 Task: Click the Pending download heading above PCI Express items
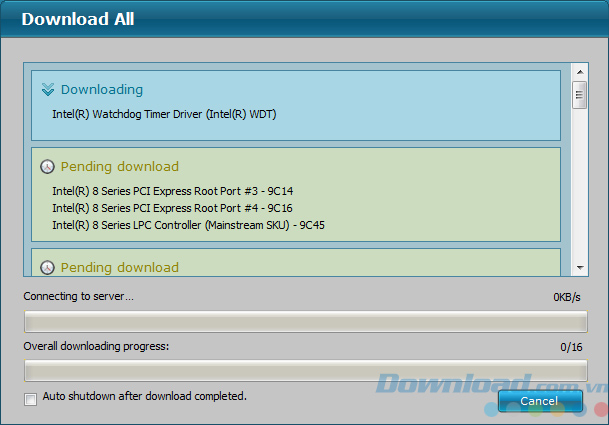coord(120,167)
